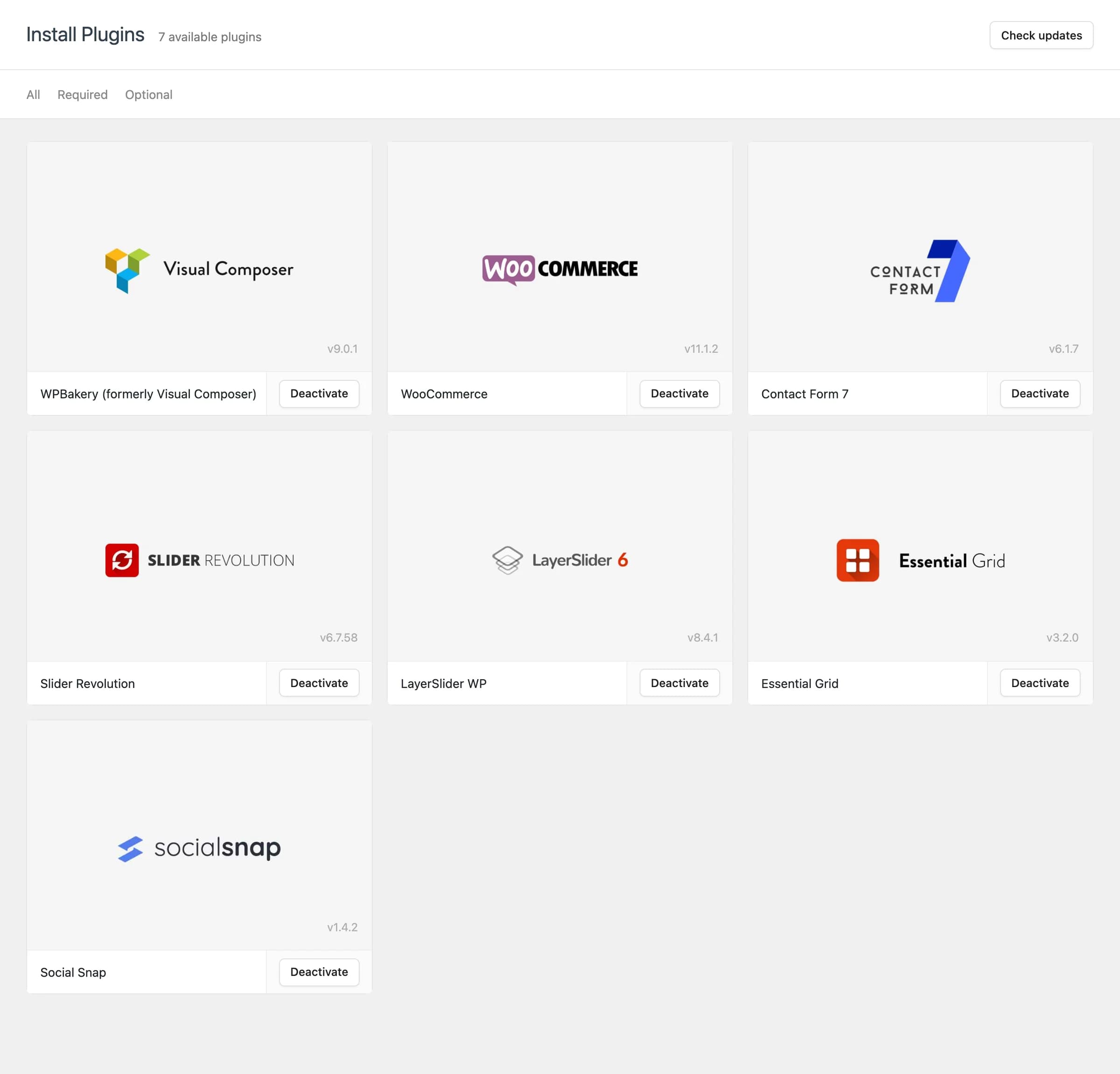Click the Social Snap name text
This screenshot has height=1074, width=1120.
[73, 972]
